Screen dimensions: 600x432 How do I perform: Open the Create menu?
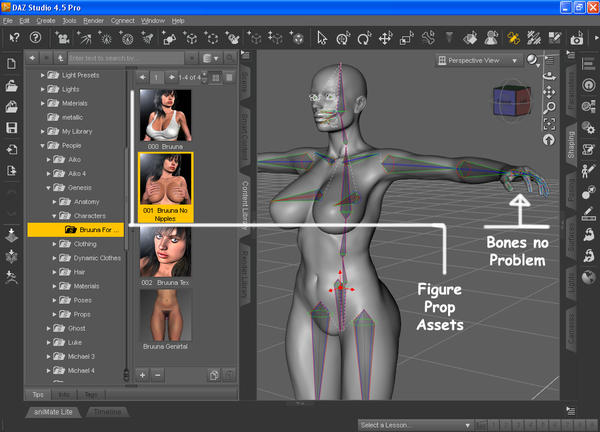pyautogui.click(x=46, y=21)
